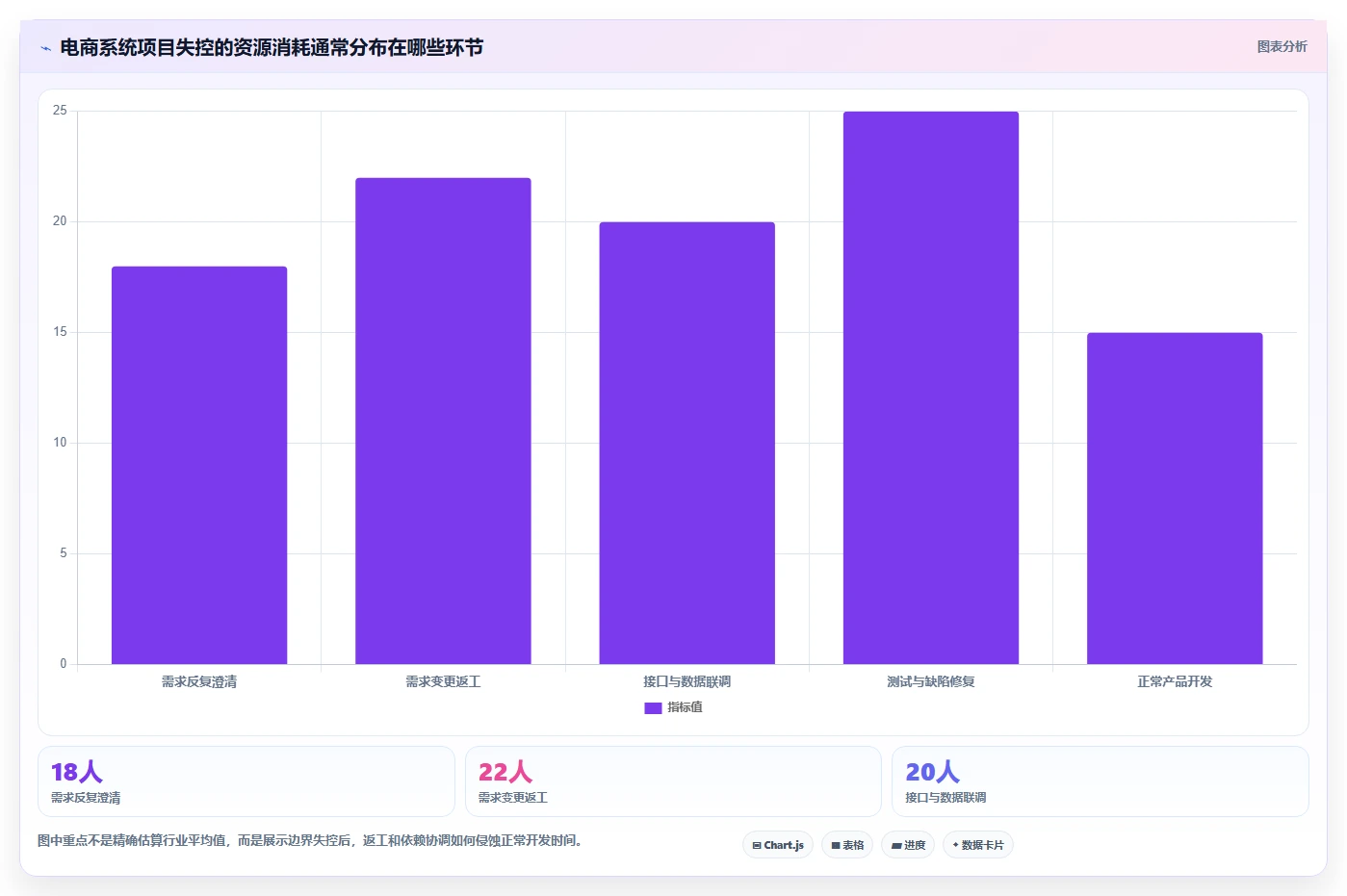Viewport: 1347px width, 896px height.
Task: Click the 正常产品开发 bar in chart
Action: pos(1175,499)
